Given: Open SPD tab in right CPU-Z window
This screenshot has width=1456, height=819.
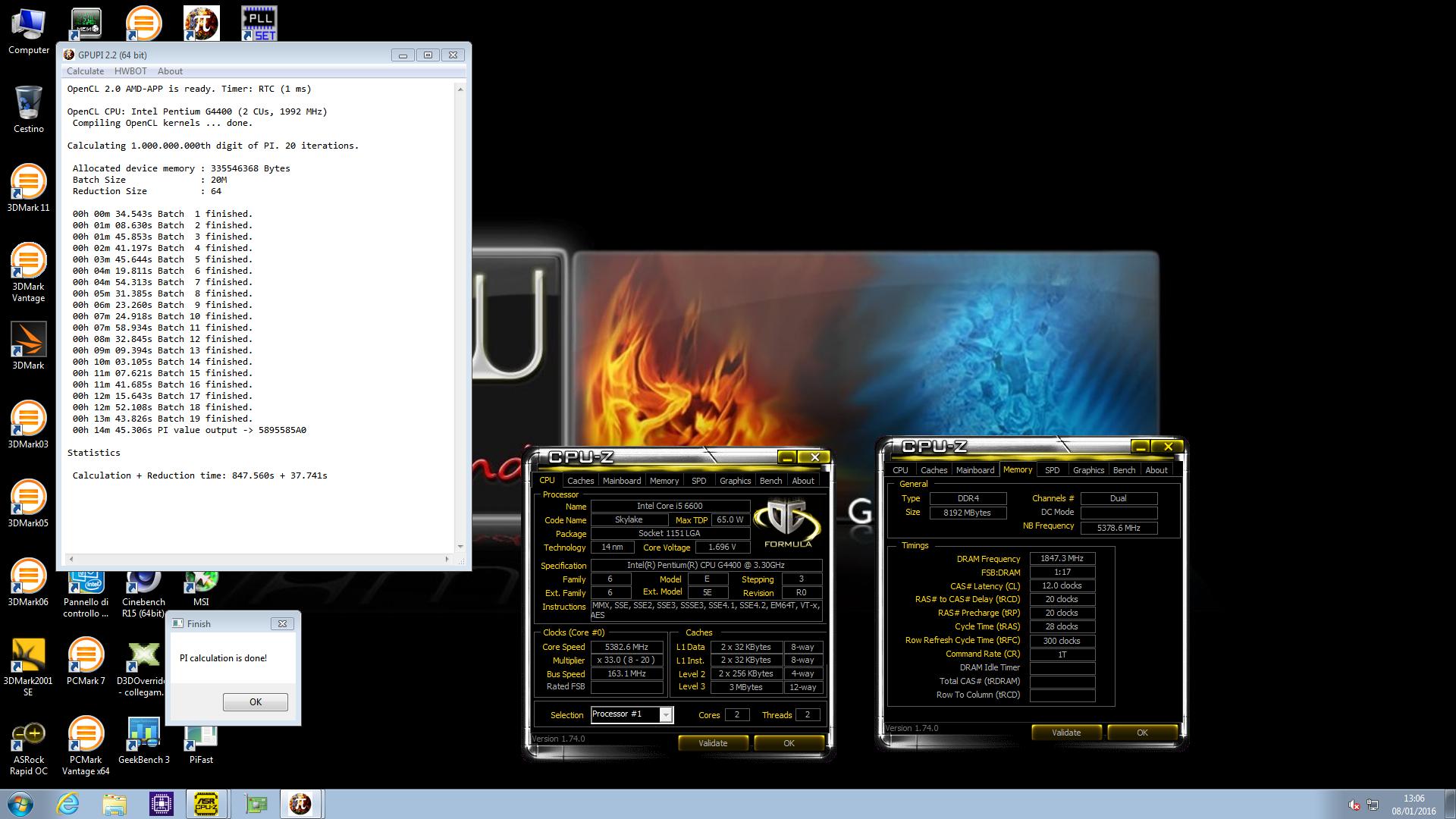Looking at the screenshot, I should [x=1053, y=470].
